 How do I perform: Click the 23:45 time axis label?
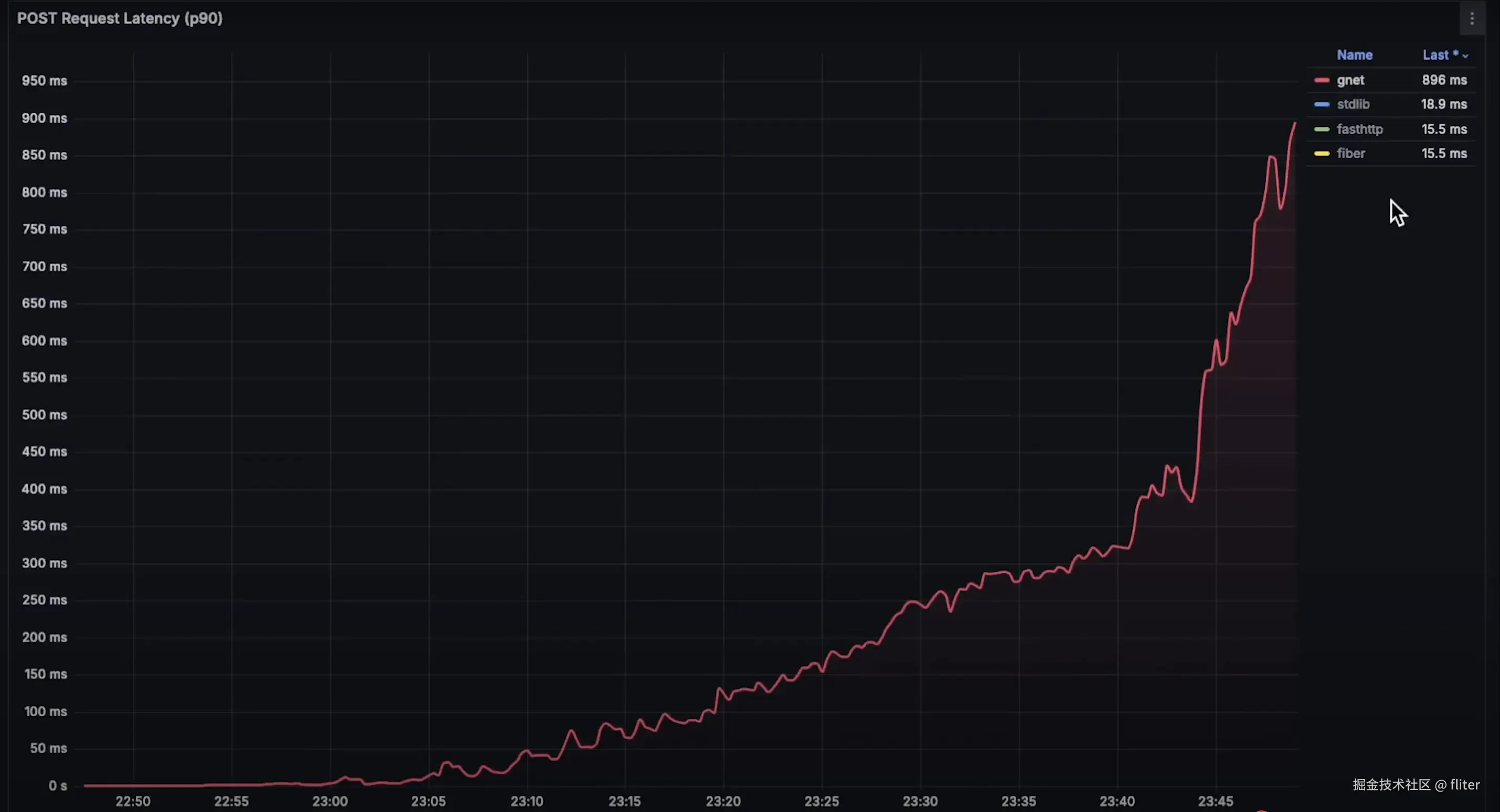1215,801
